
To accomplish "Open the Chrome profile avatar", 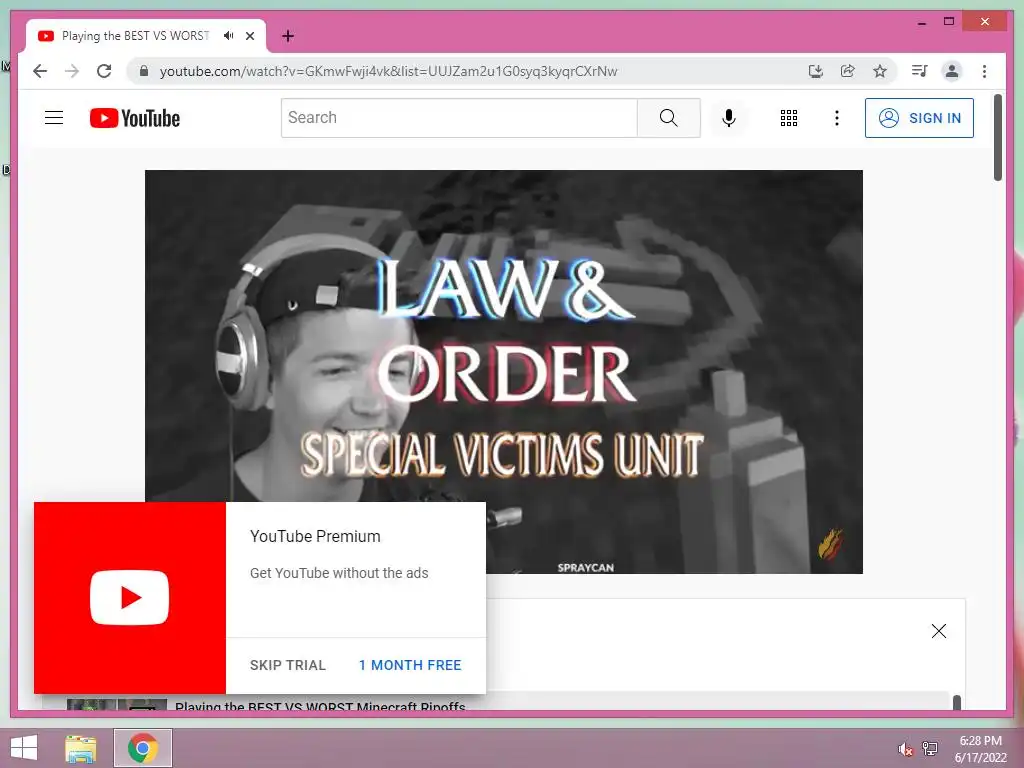I will (952, 71).
